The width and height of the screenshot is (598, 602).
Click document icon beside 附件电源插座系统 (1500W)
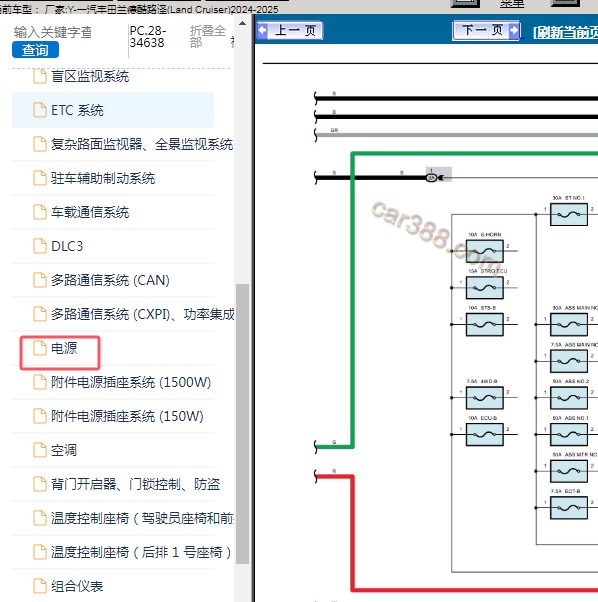(40, 382)
